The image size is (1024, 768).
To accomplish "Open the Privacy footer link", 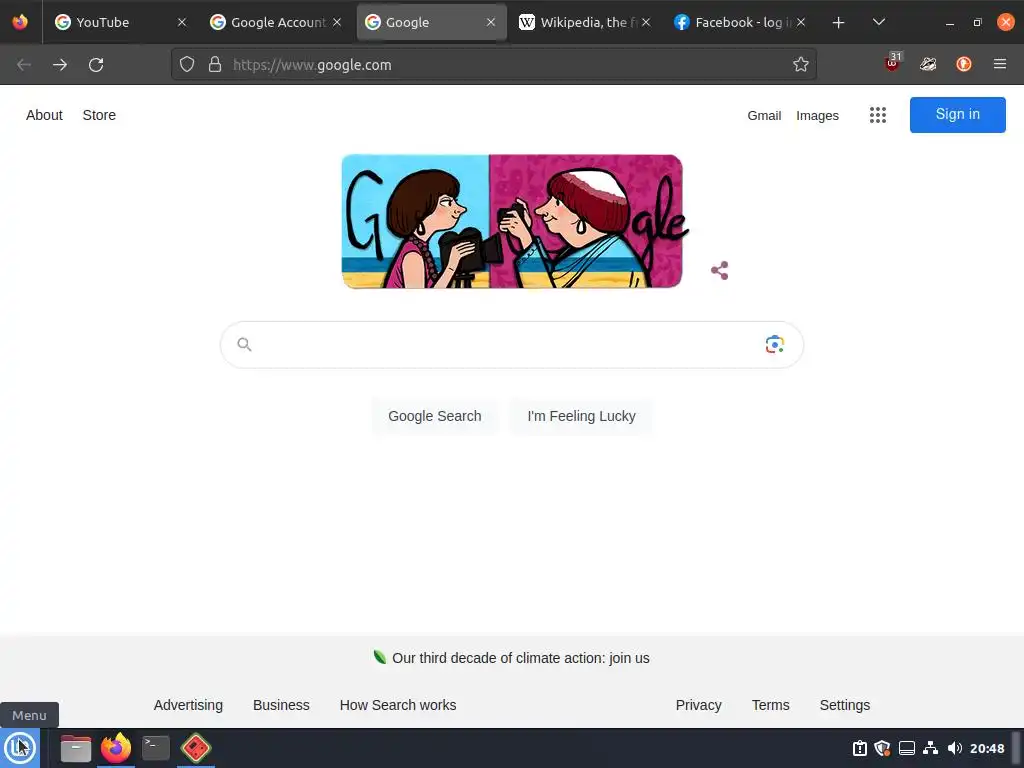I will 698,705.
